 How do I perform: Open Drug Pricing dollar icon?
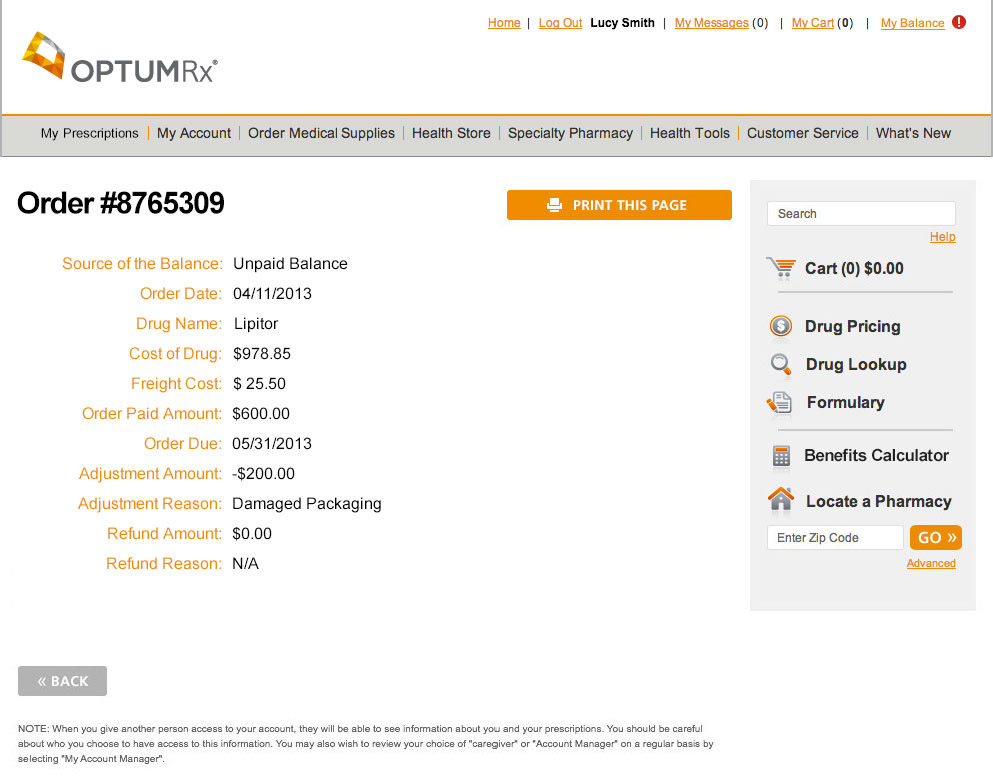pos(780,326)
